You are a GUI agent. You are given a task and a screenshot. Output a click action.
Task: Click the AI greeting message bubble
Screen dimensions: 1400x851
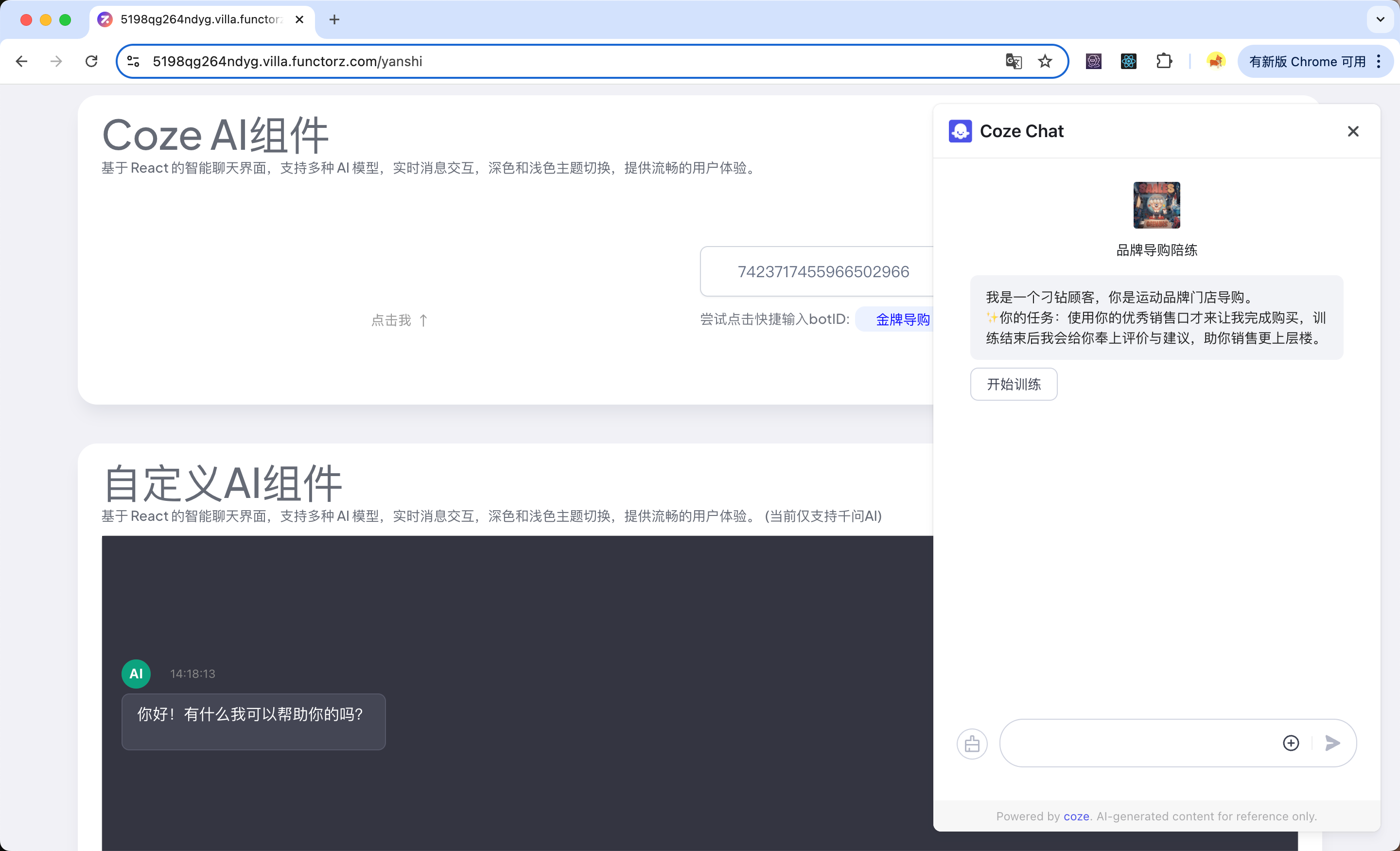pos(253,721)
